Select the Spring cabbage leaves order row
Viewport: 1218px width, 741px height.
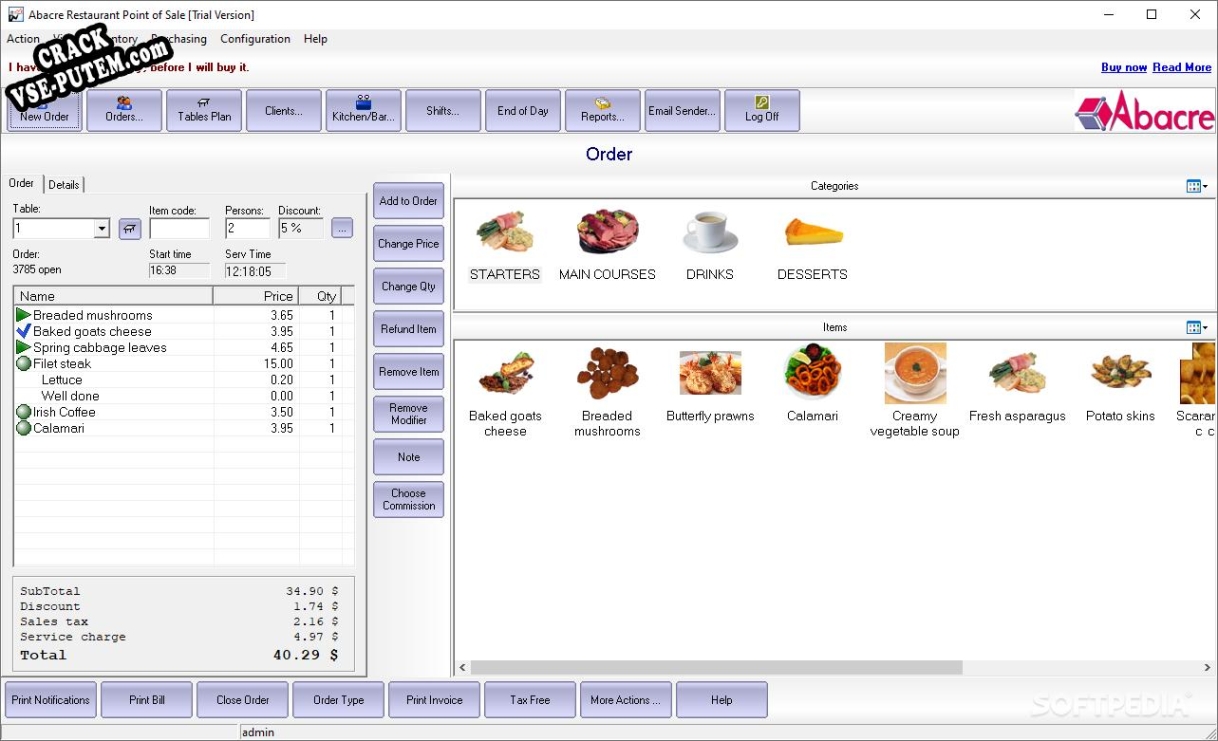pos(184,347)
